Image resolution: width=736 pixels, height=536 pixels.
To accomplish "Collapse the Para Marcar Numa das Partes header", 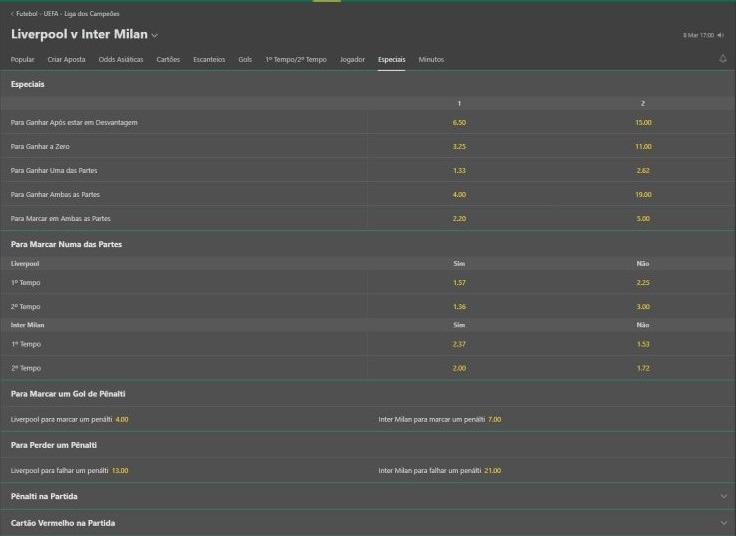I will coord(368,244).
